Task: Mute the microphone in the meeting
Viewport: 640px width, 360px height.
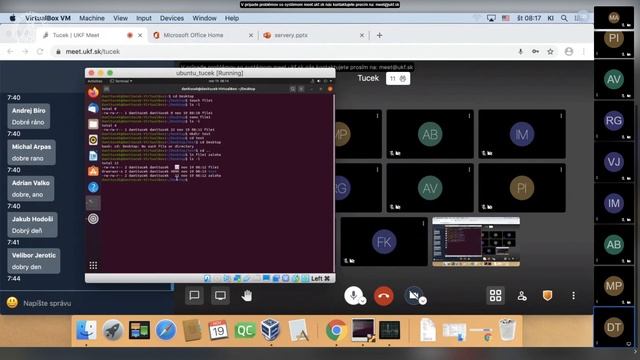Action: click(x=353, y=295)
